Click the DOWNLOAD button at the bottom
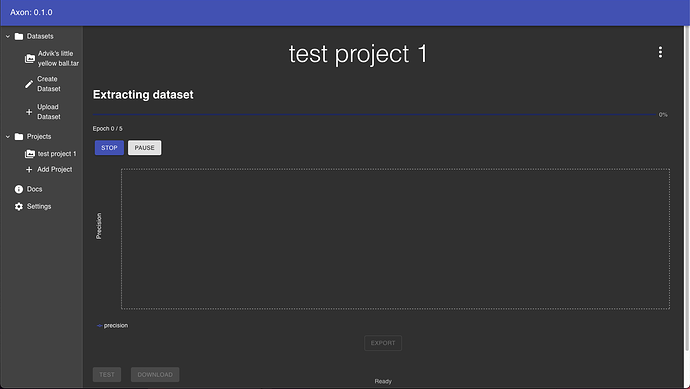This screenshot has width=690, height=389. tap(155, 374)
